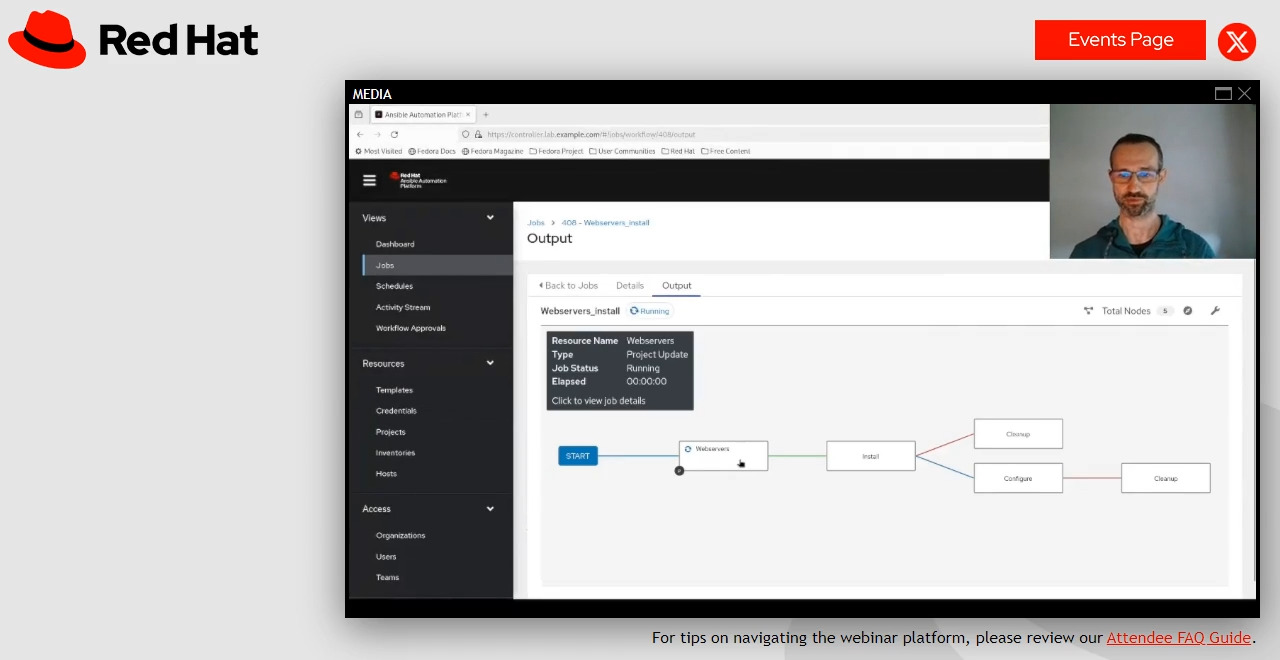Open the hamburger navigation menu

[x=369, y=181]
